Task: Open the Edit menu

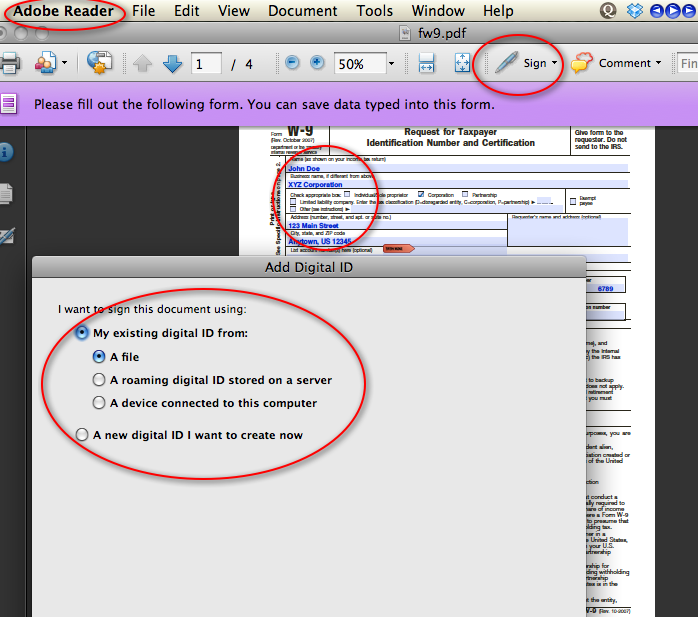Action: pos(187,11)
